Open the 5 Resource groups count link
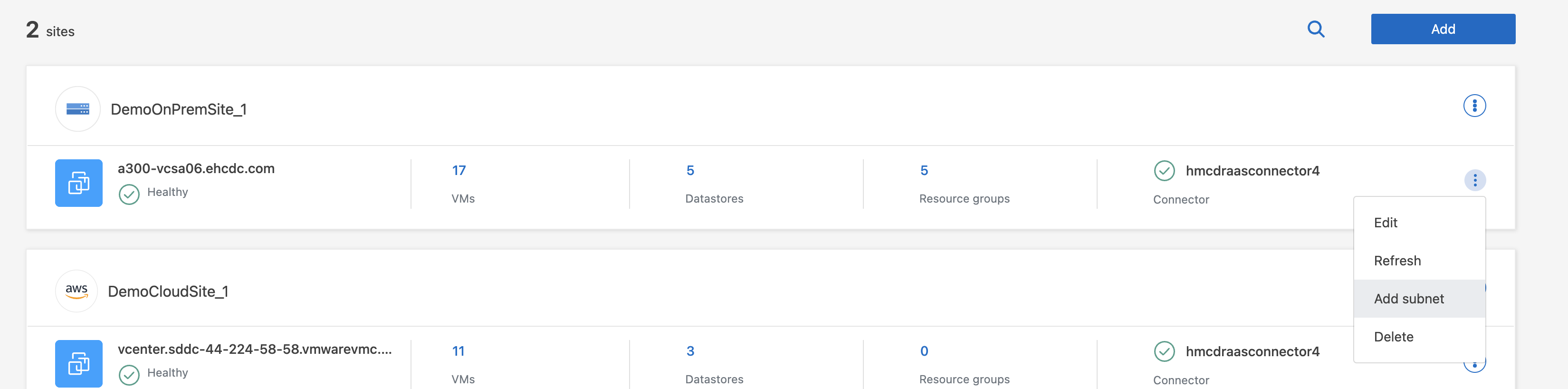Image resolution: width=1568 pixels, height=389 pixels. [923, 170]
